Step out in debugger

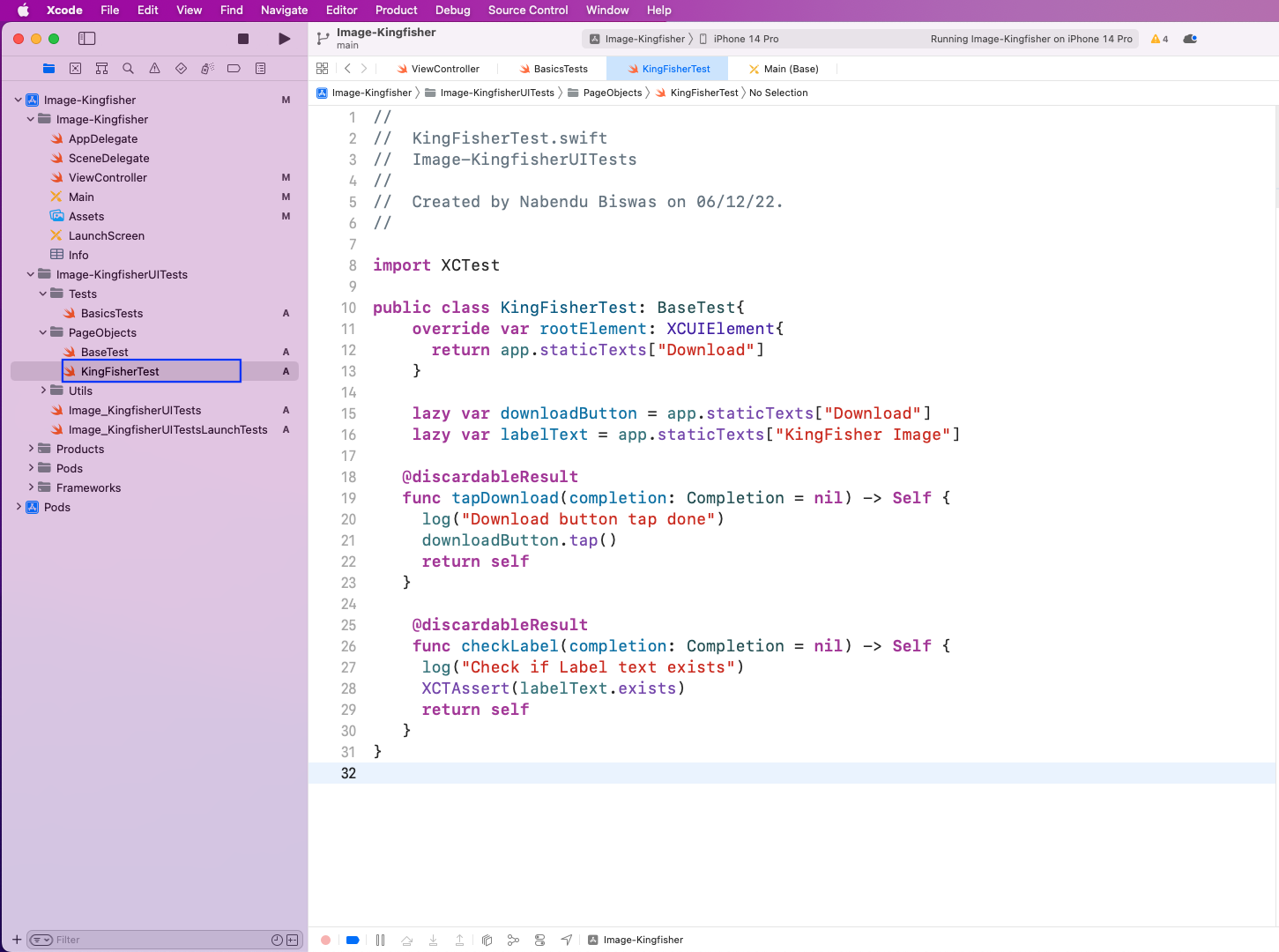tap(459, 940)
